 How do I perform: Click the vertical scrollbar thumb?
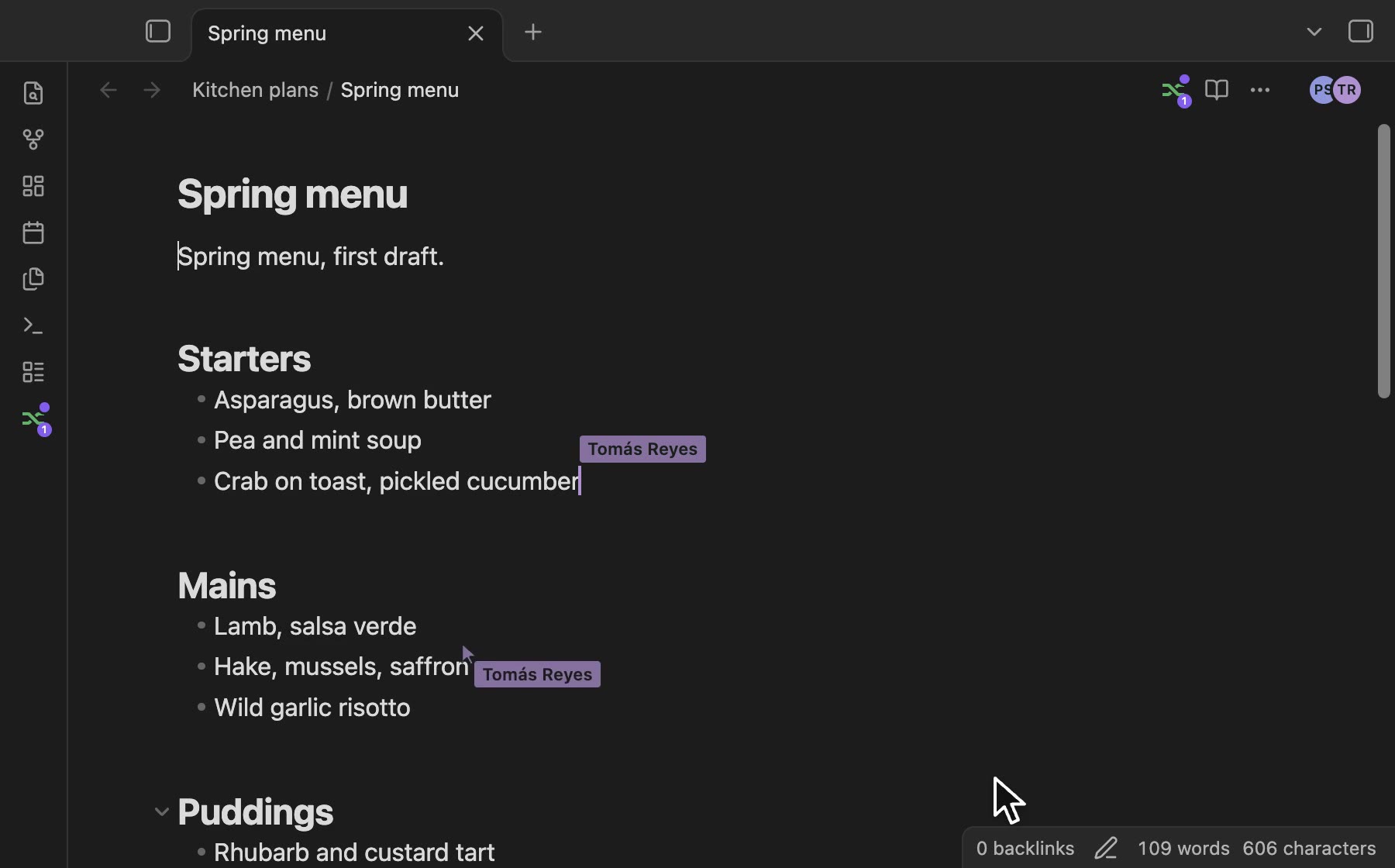pos(1384,261)
